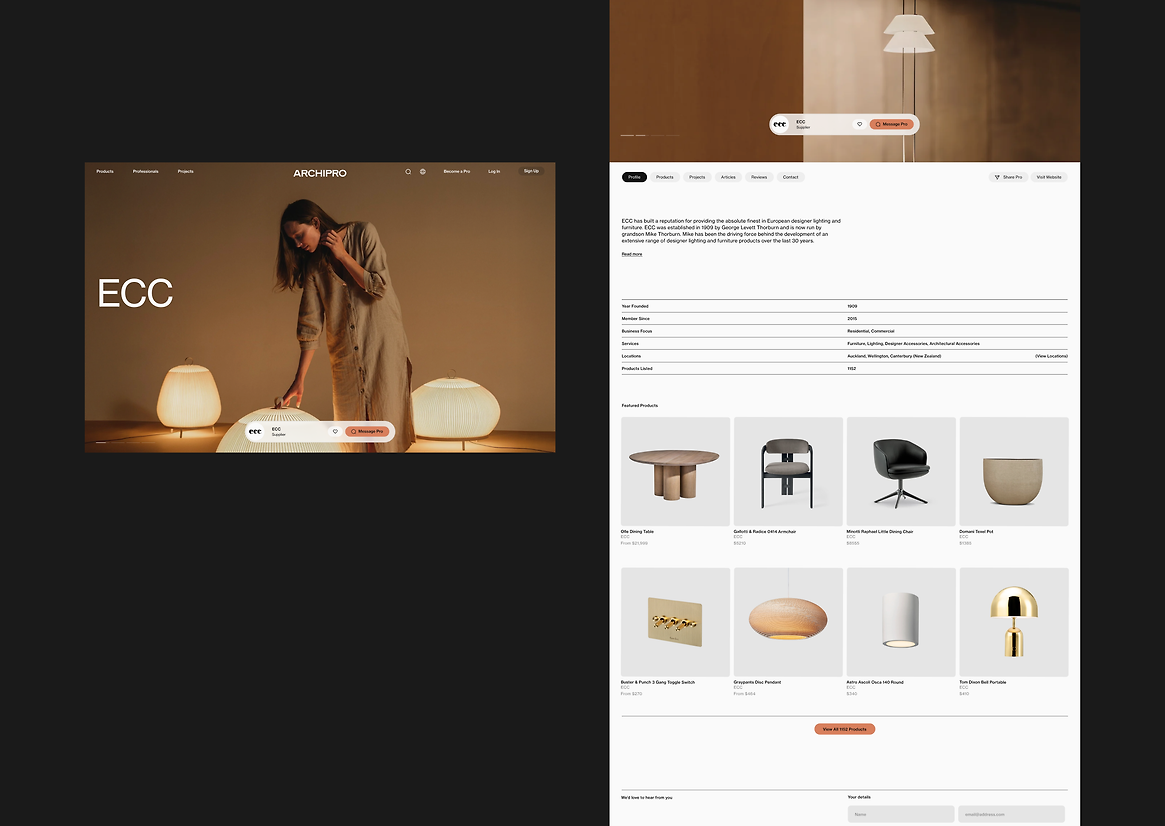Click the ARCHIPRO logo in the header
This screenshot has width=1165, height=826.
[x=319, y=173]
